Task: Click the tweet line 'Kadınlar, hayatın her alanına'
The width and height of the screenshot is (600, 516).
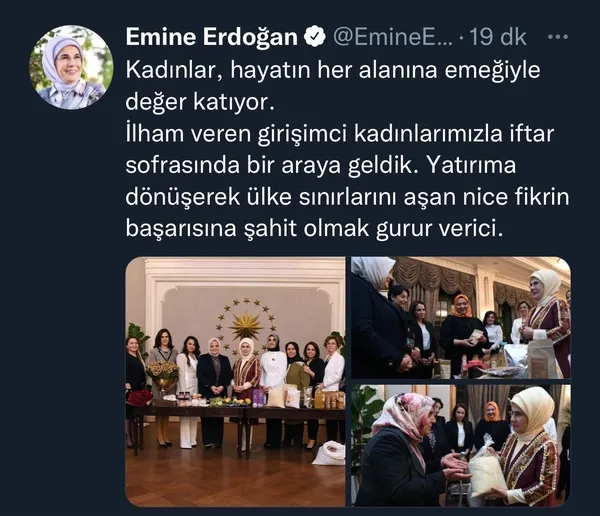Action: (x=333, y=70)
